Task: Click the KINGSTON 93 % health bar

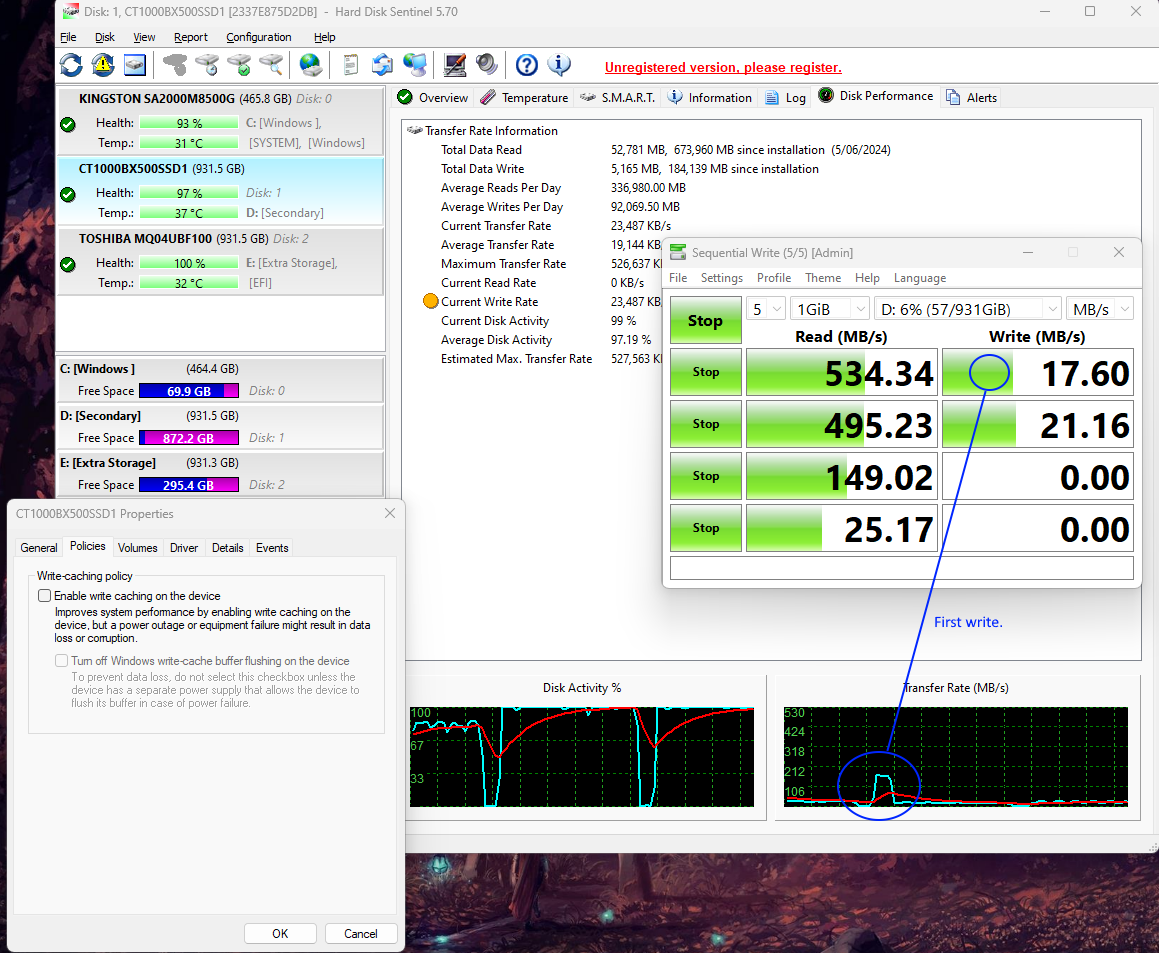Action: [x=189, y=123]
